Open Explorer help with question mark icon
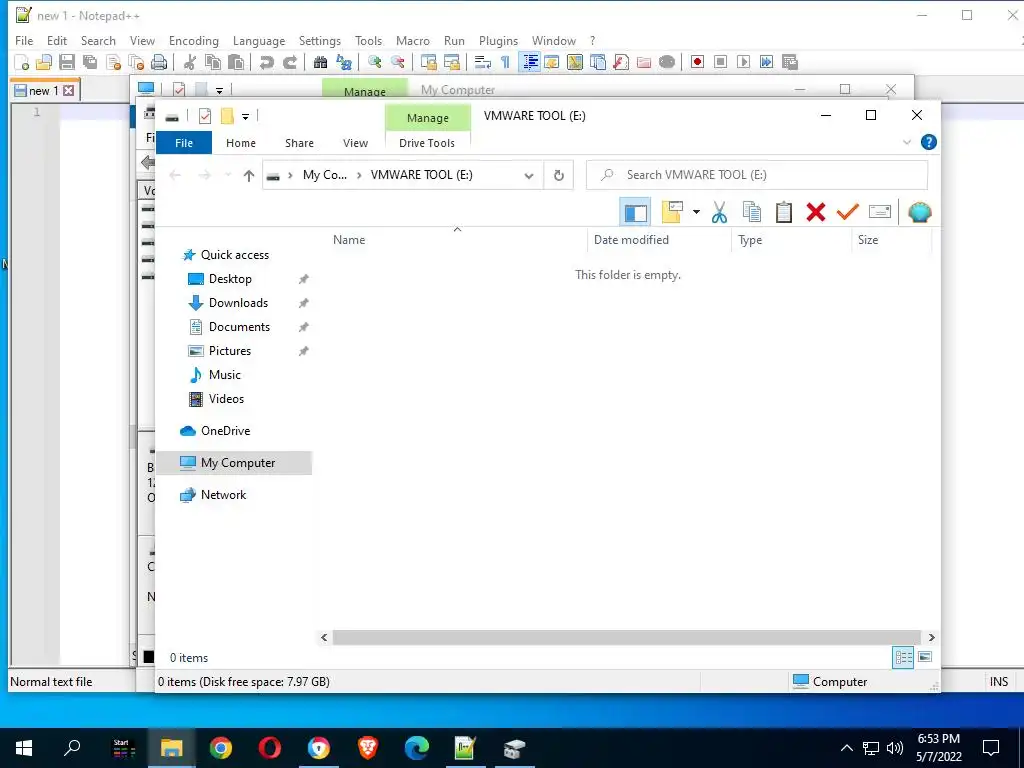This screenshot has height=768, width=1024. [929, 142]
